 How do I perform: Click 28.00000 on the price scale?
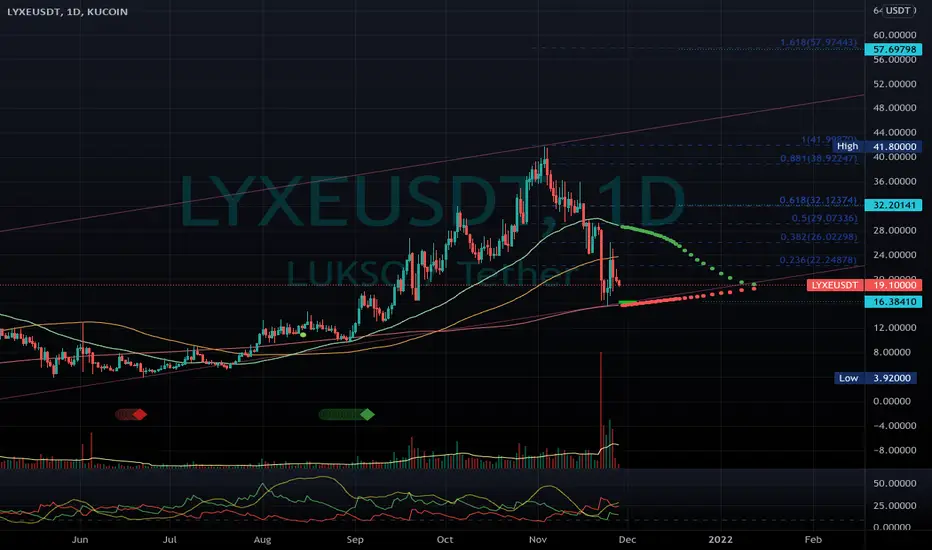point(895,231)
